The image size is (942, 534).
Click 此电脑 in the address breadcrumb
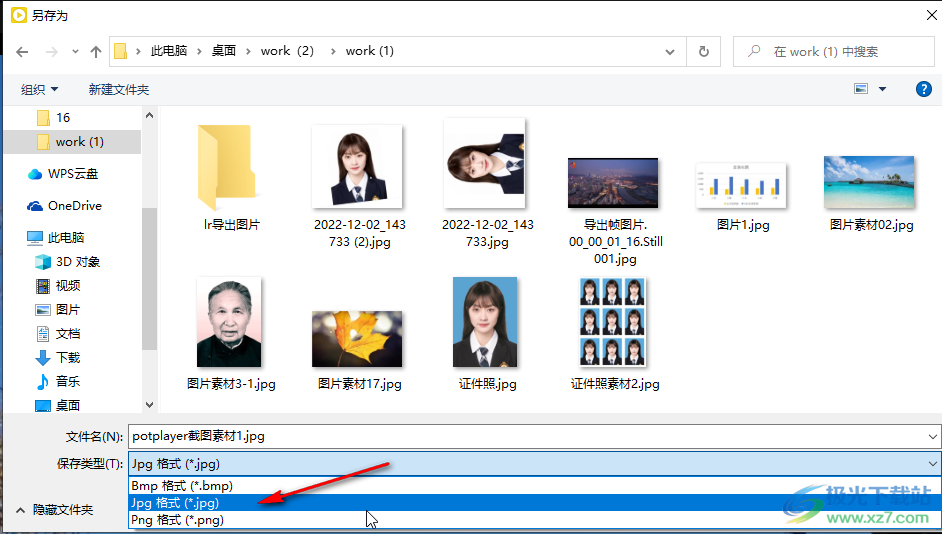169,52
